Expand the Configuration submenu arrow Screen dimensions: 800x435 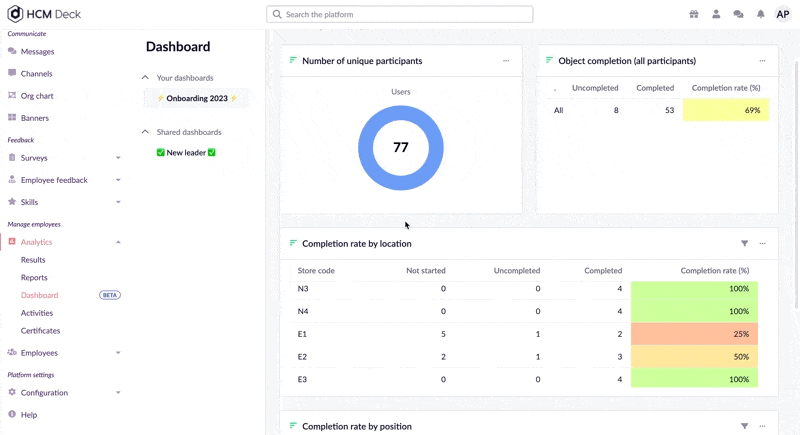click(x=118, y=393)
